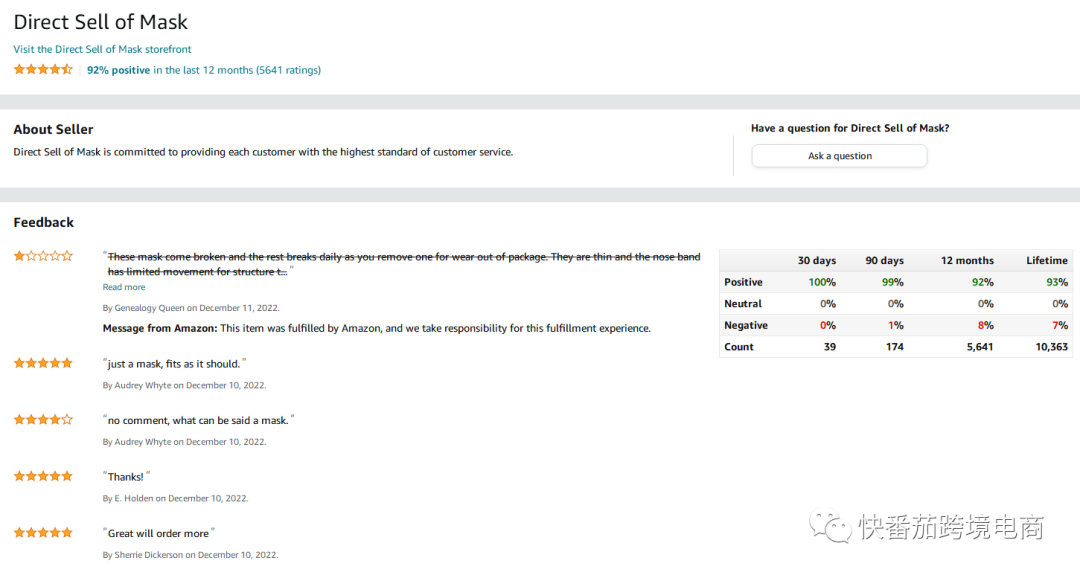
Task: Click the Ask a question button
Action: (840, 156)
